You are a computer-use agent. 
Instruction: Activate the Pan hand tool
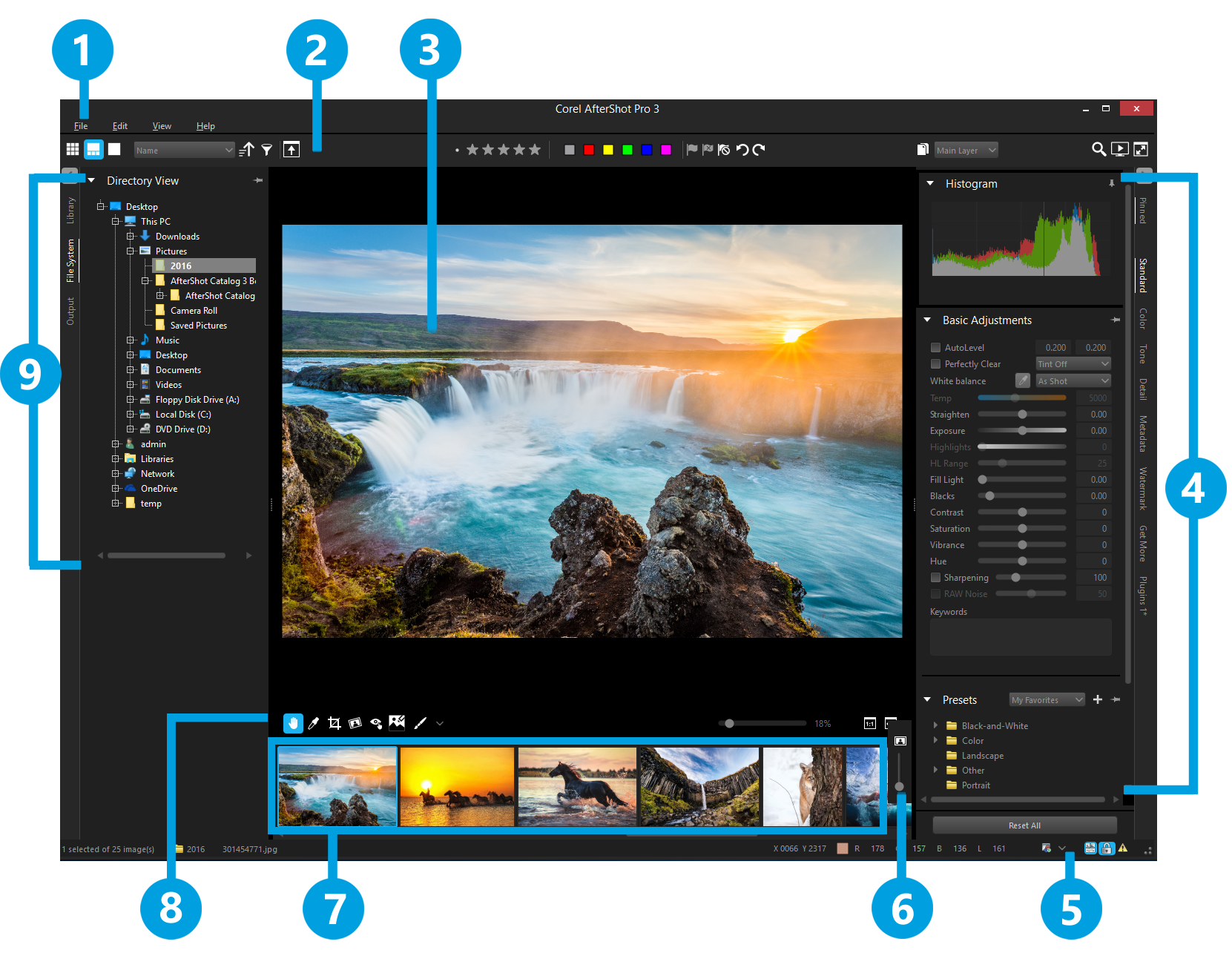[293, 723]
